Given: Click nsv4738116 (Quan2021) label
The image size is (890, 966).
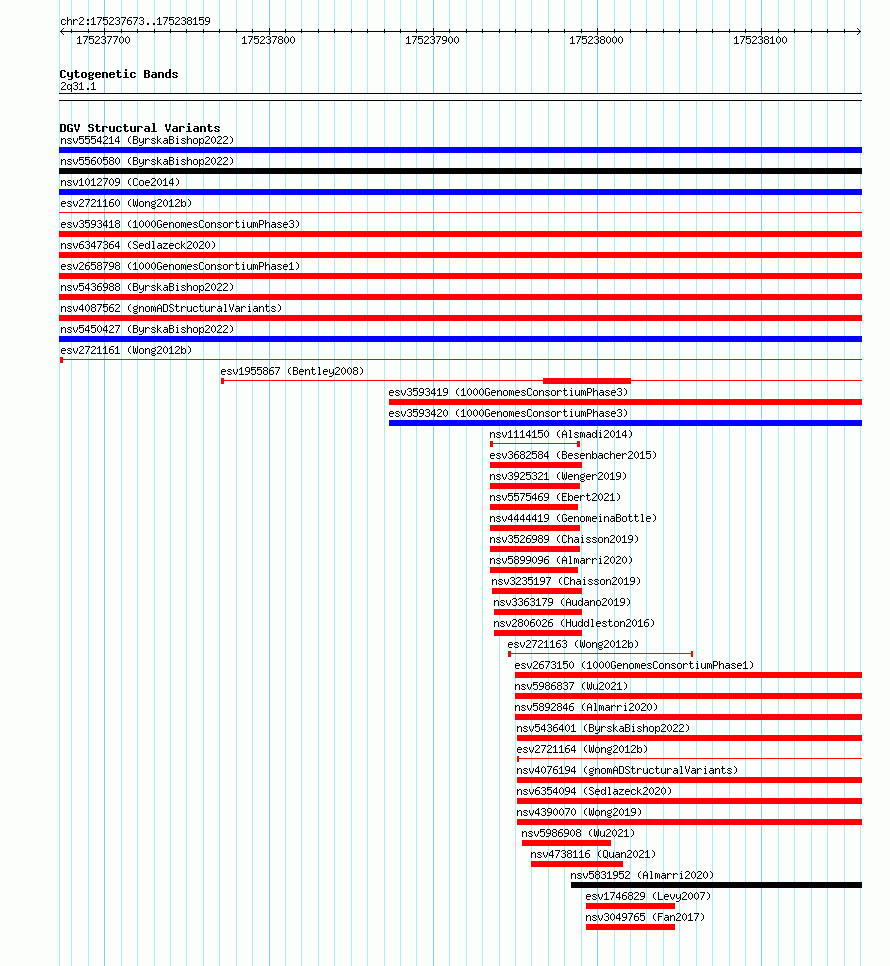Looking at the screenshot, I should pos(593,854).
